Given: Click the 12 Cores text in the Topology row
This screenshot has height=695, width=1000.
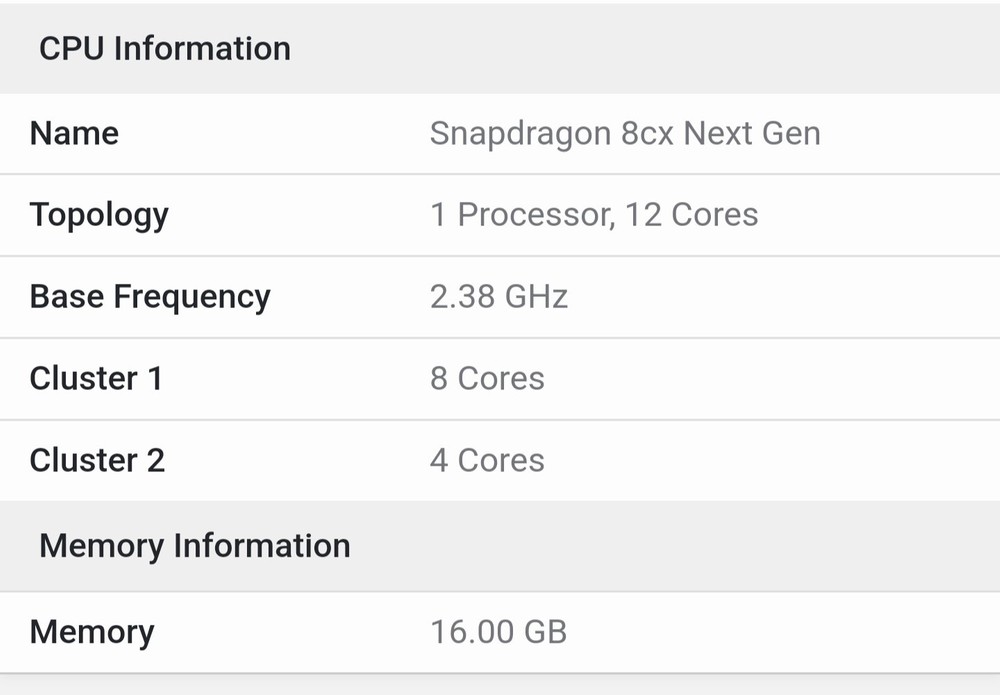Looking at the screenshot, I should coord(692,215).
